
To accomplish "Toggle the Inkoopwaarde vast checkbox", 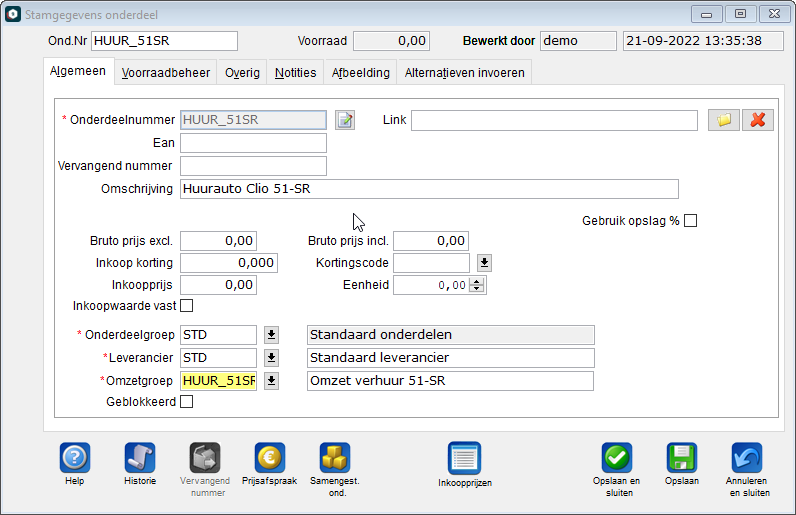I will coord(187,306).
